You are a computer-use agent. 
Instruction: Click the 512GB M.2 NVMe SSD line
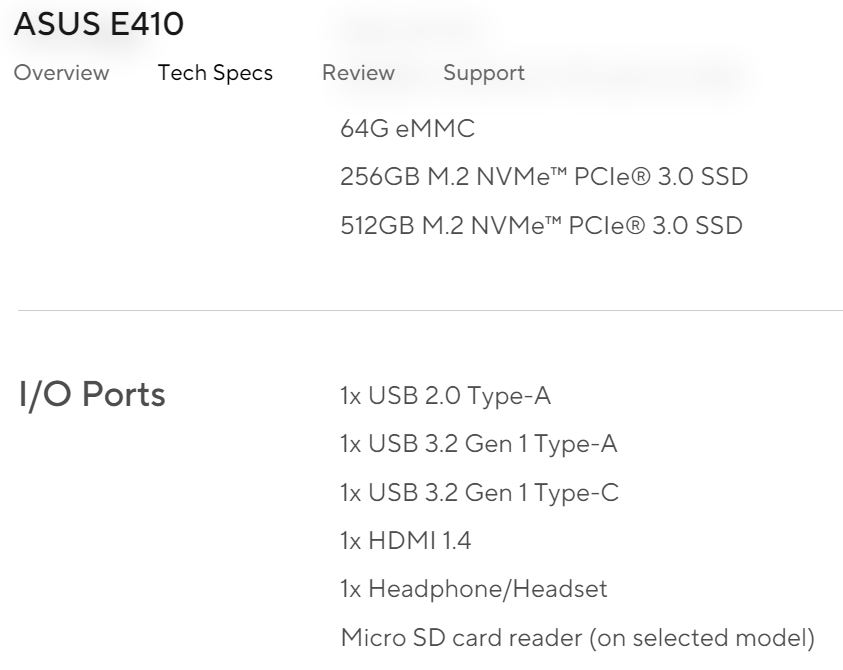[541, 225]
